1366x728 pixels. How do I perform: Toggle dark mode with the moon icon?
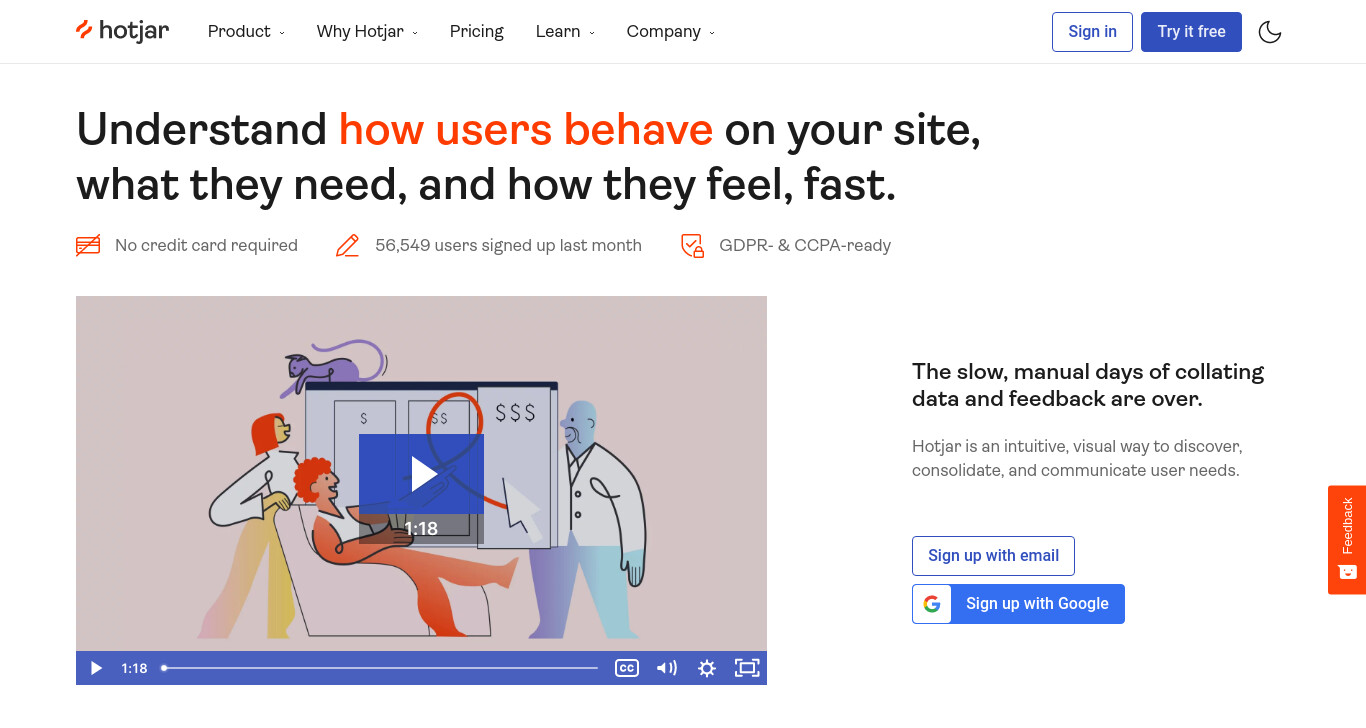pyautogui.click(x=1269, y=32)
